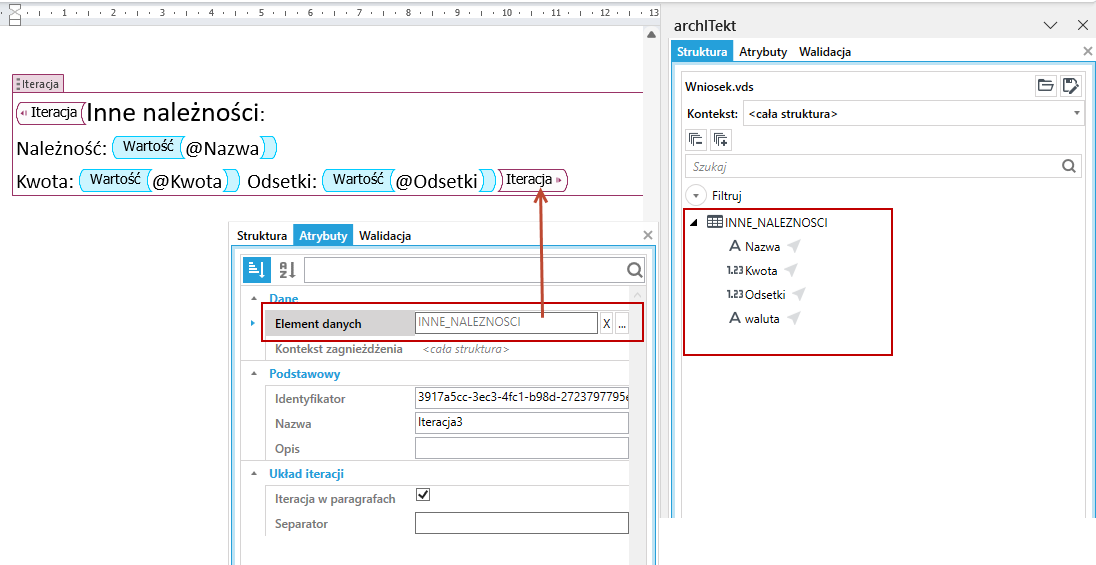Screen dimensions: 1096x565
Task: Switch to Walidacja tab in archITekt panel
Action: 825,52
